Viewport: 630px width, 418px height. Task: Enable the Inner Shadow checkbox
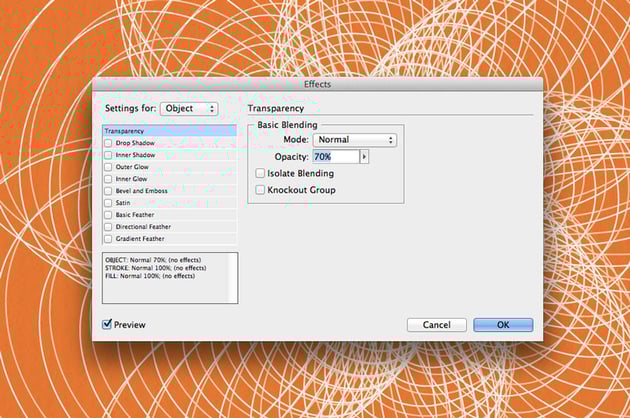tap(108, 155)
